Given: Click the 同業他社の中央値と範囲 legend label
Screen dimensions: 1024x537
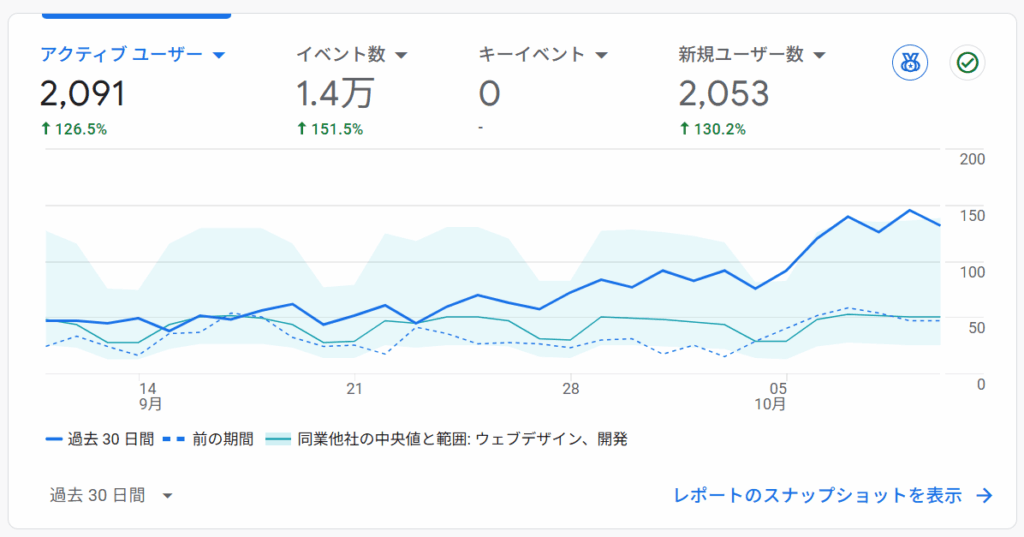Looking at the screenshot, I should coord(462,439).
